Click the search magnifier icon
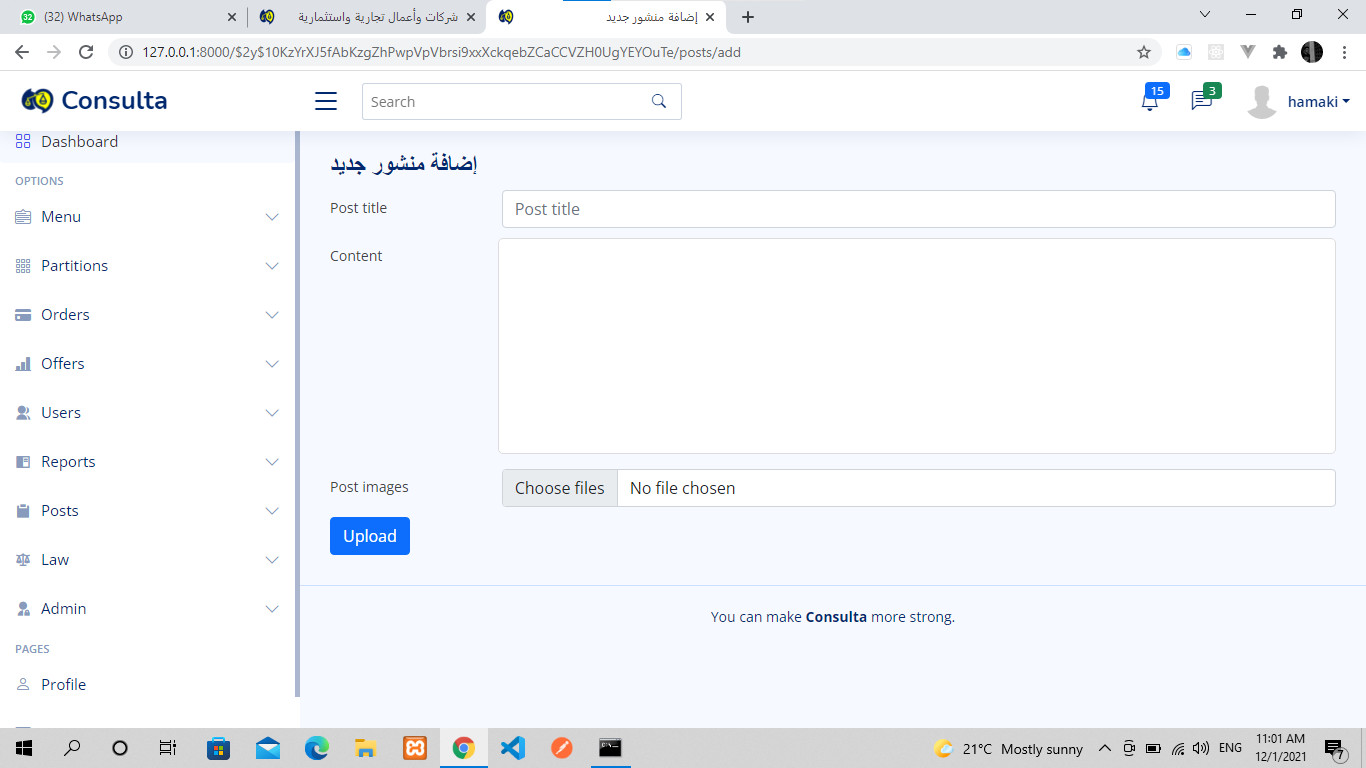This screenshot has width=1366, height=768. coord(658,101)
